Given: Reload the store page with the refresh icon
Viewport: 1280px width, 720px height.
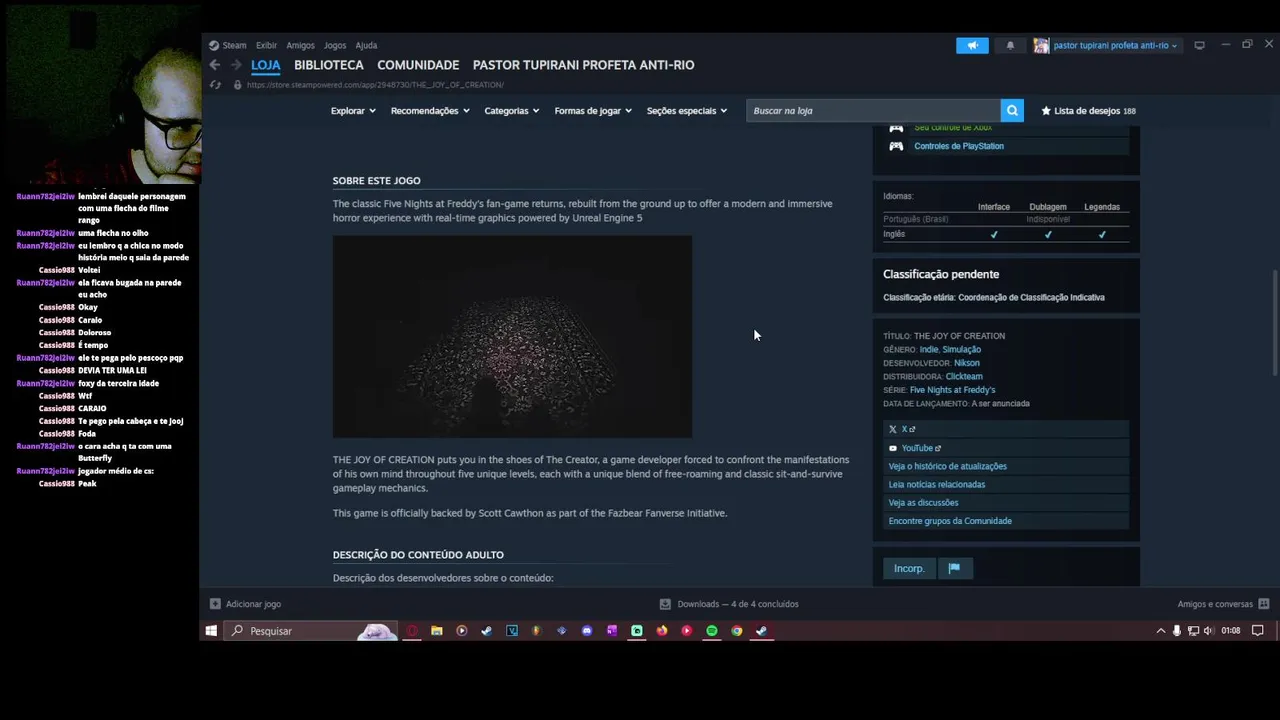Looking at the screenshot, I should tap(215, 85).
